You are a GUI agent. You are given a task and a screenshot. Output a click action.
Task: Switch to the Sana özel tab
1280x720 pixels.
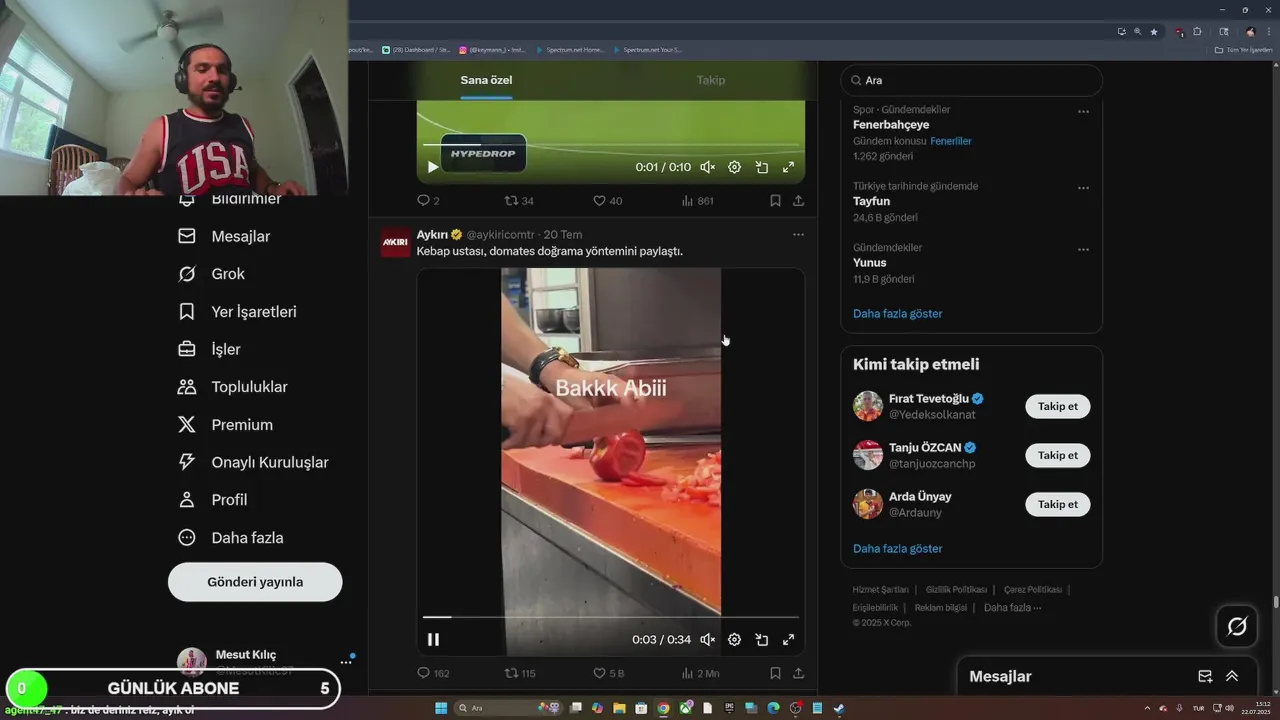click(486, 80)
